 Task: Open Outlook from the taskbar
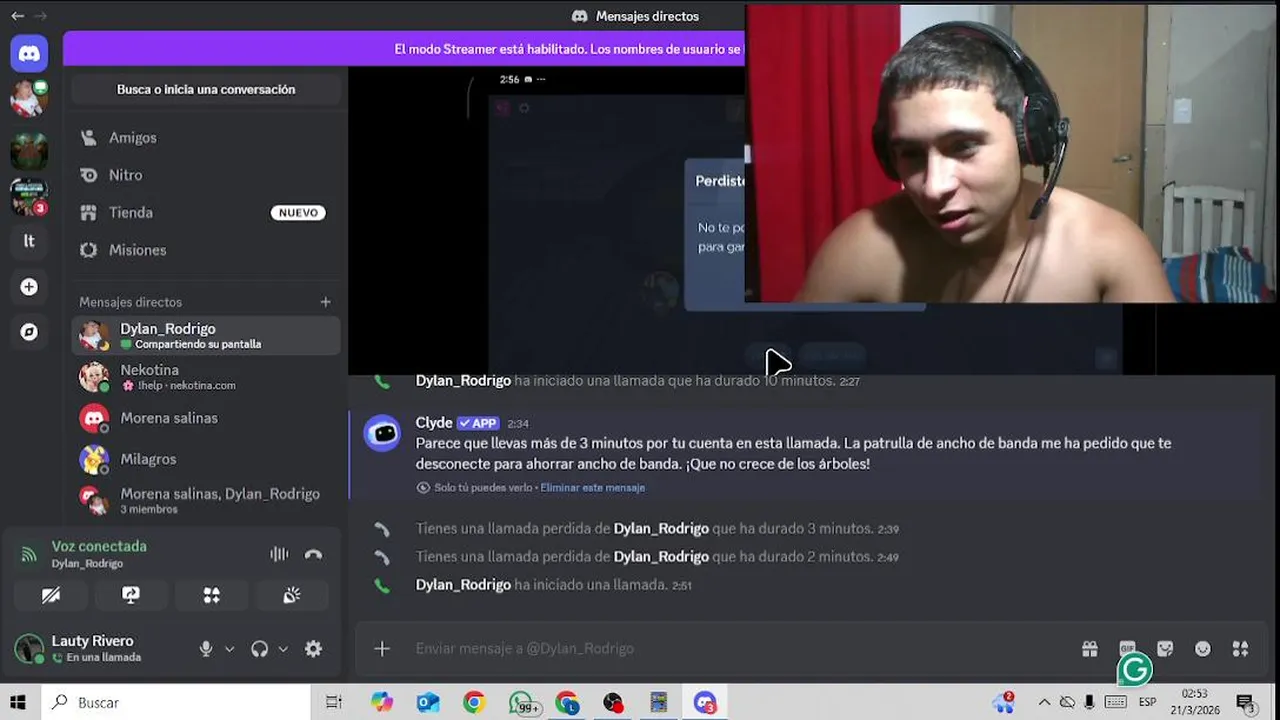tap(428, 703)
